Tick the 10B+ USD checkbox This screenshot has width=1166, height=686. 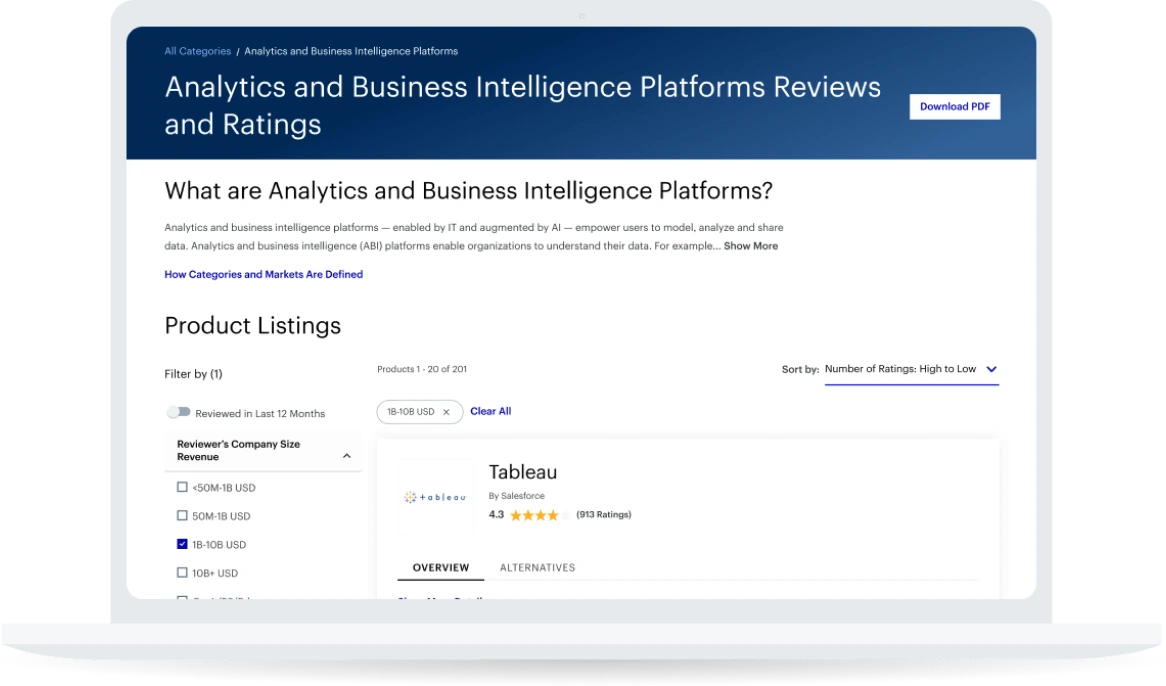coord(182,573)
